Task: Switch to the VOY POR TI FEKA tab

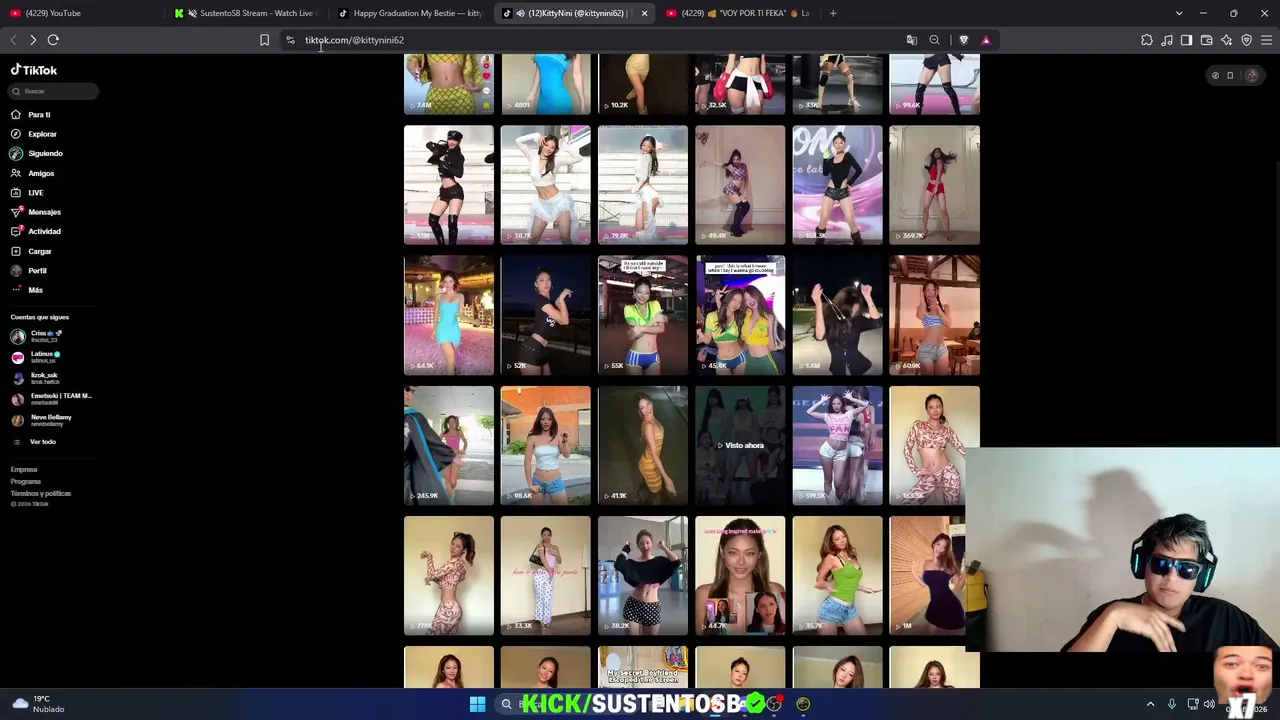Action: tap(738, 13)
